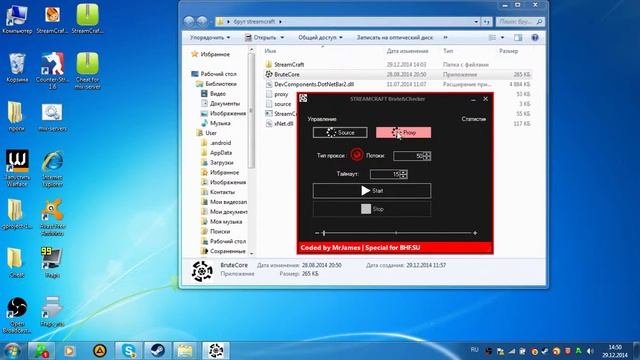Click the highlighted Proxy button in BruteChecker
The image size is (640, 360).
point(403,132)
